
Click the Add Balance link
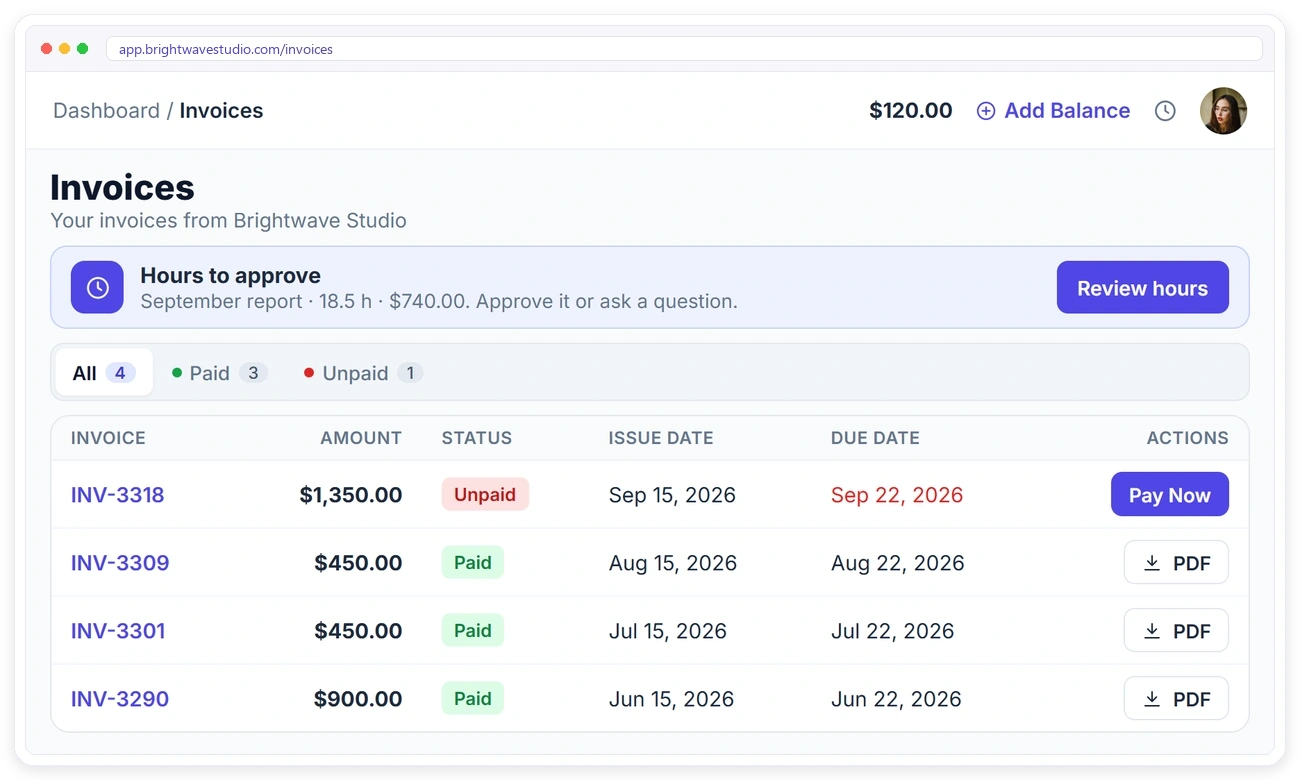(x=1053, y=111)
